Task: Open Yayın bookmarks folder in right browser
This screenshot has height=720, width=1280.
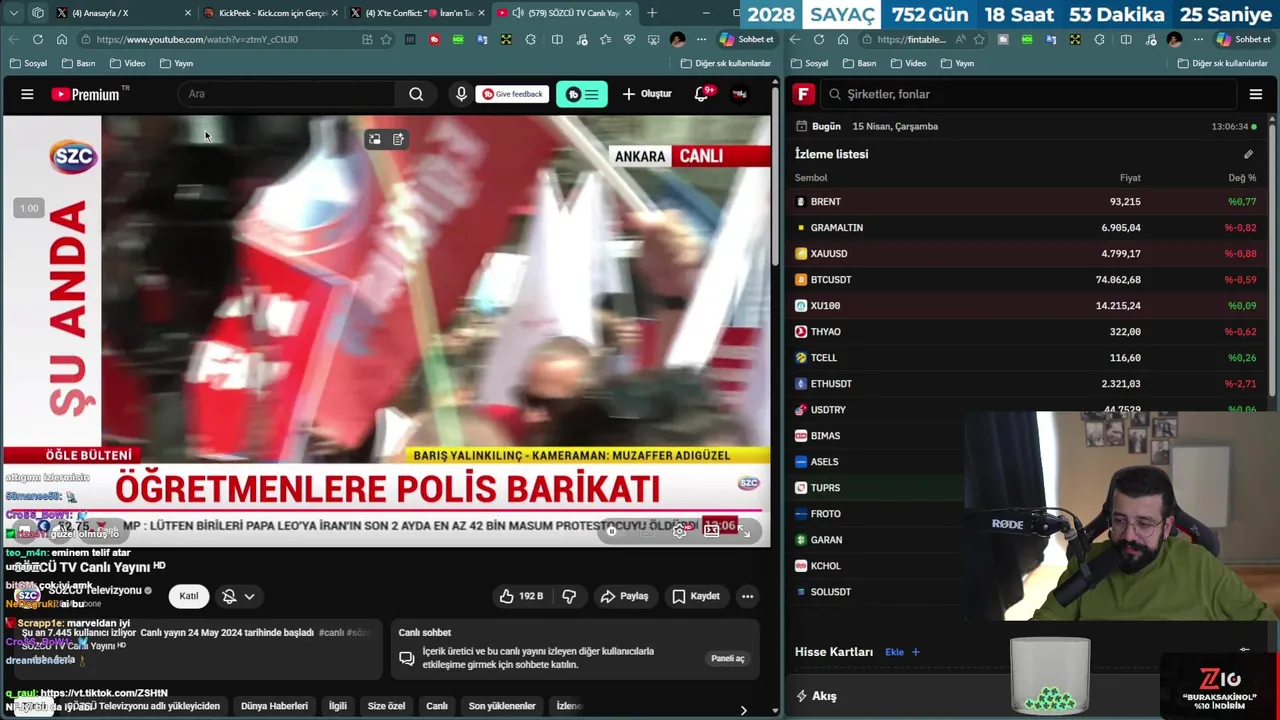Action: point(956,63)
